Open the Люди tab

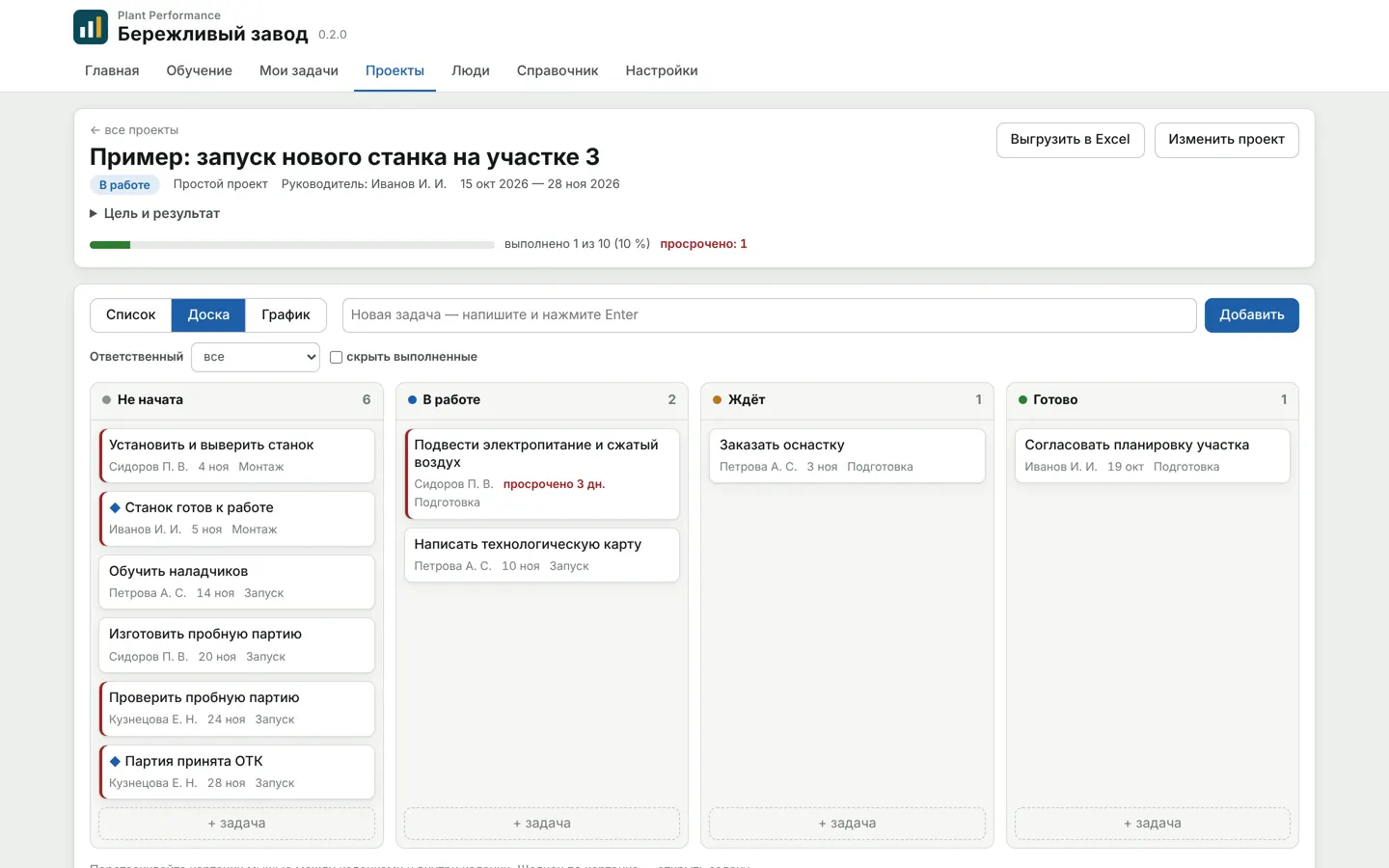pos(471,70)
